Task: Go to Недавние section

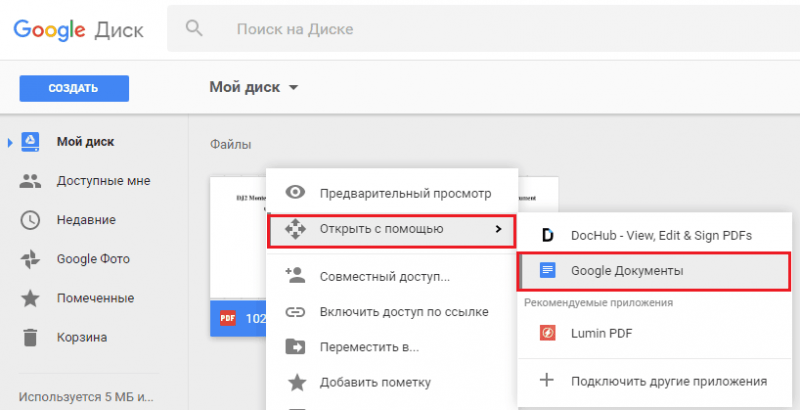Action: coord(86,220)
